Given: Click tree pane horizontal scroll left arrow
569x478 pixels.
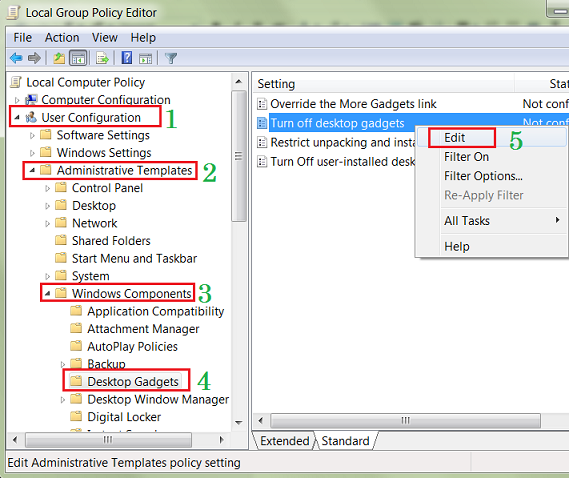Looking at the screenshot, I should 15,440.
